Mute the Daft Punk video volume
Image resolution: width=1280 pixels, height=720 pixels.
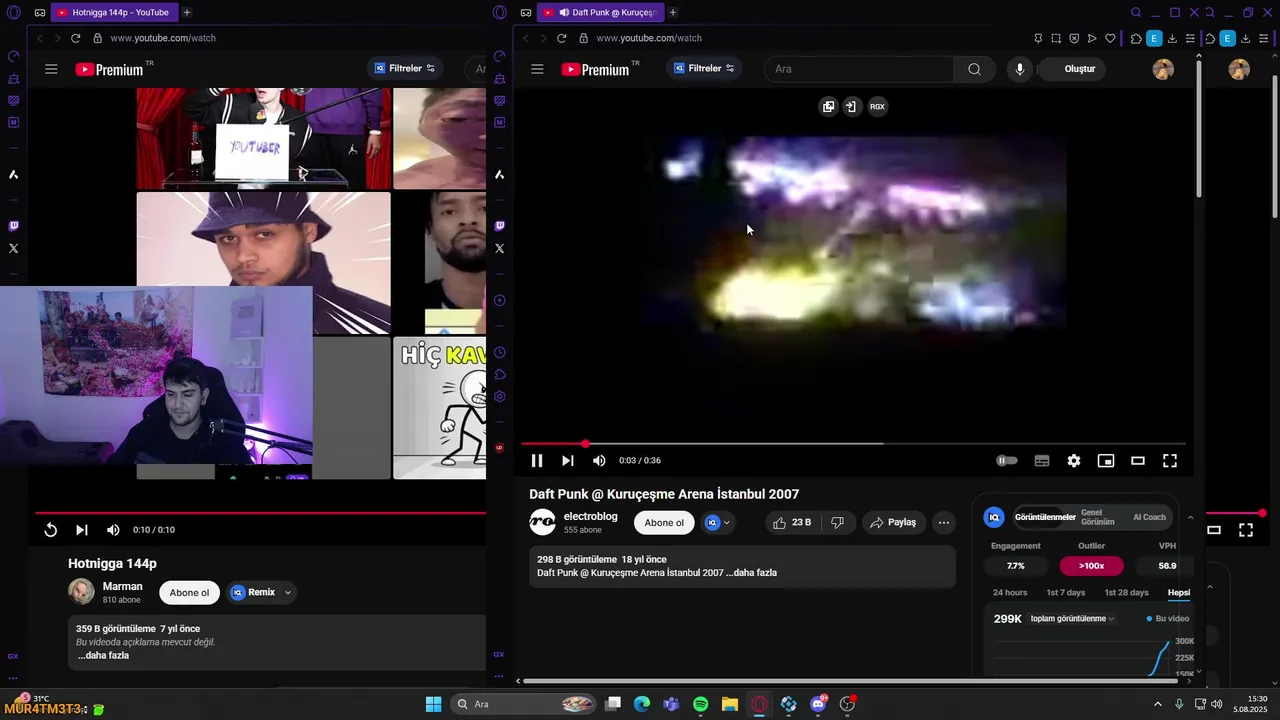point(599,461)
